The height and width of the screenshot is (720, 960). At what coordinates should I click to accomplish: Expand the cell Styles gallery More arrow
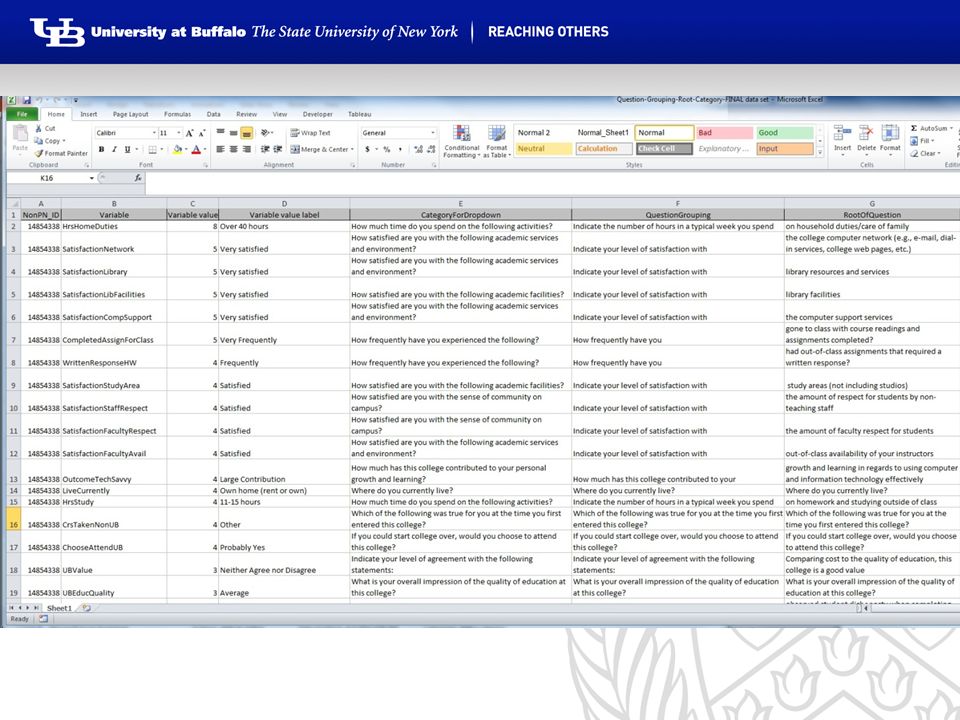click(820, 152)
